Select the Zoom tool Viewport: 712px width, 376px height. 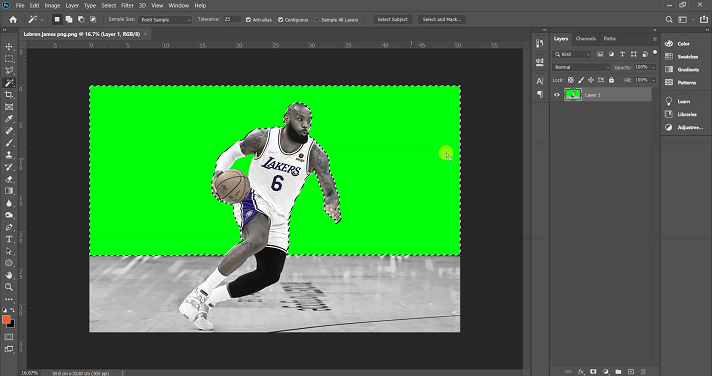[x=9, y=287]
